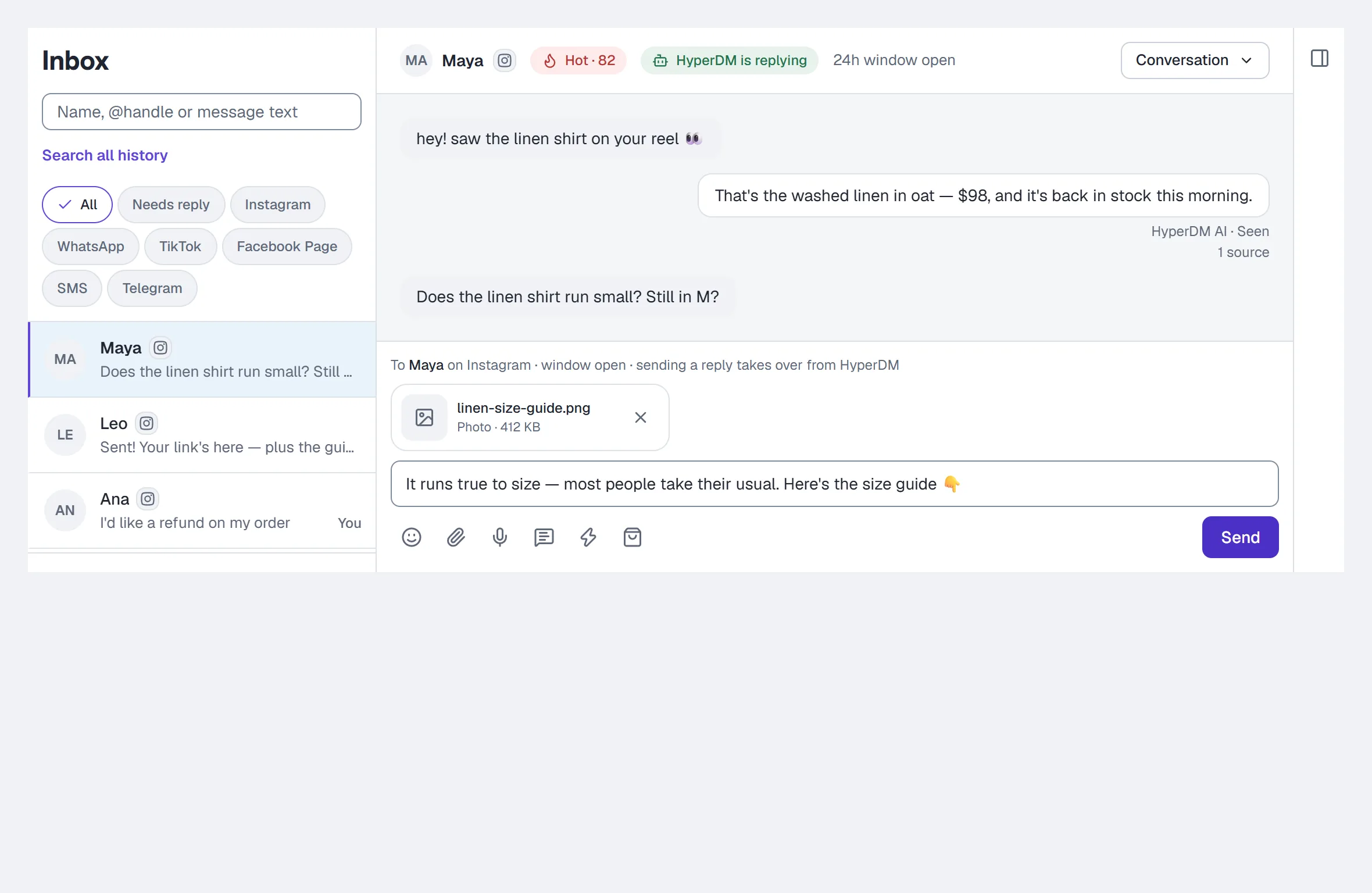The image size is (1372, 893).
Task: Click the photo icon of linen-size-guide.png
Action: pyautogui.click(x=424, y=417)
